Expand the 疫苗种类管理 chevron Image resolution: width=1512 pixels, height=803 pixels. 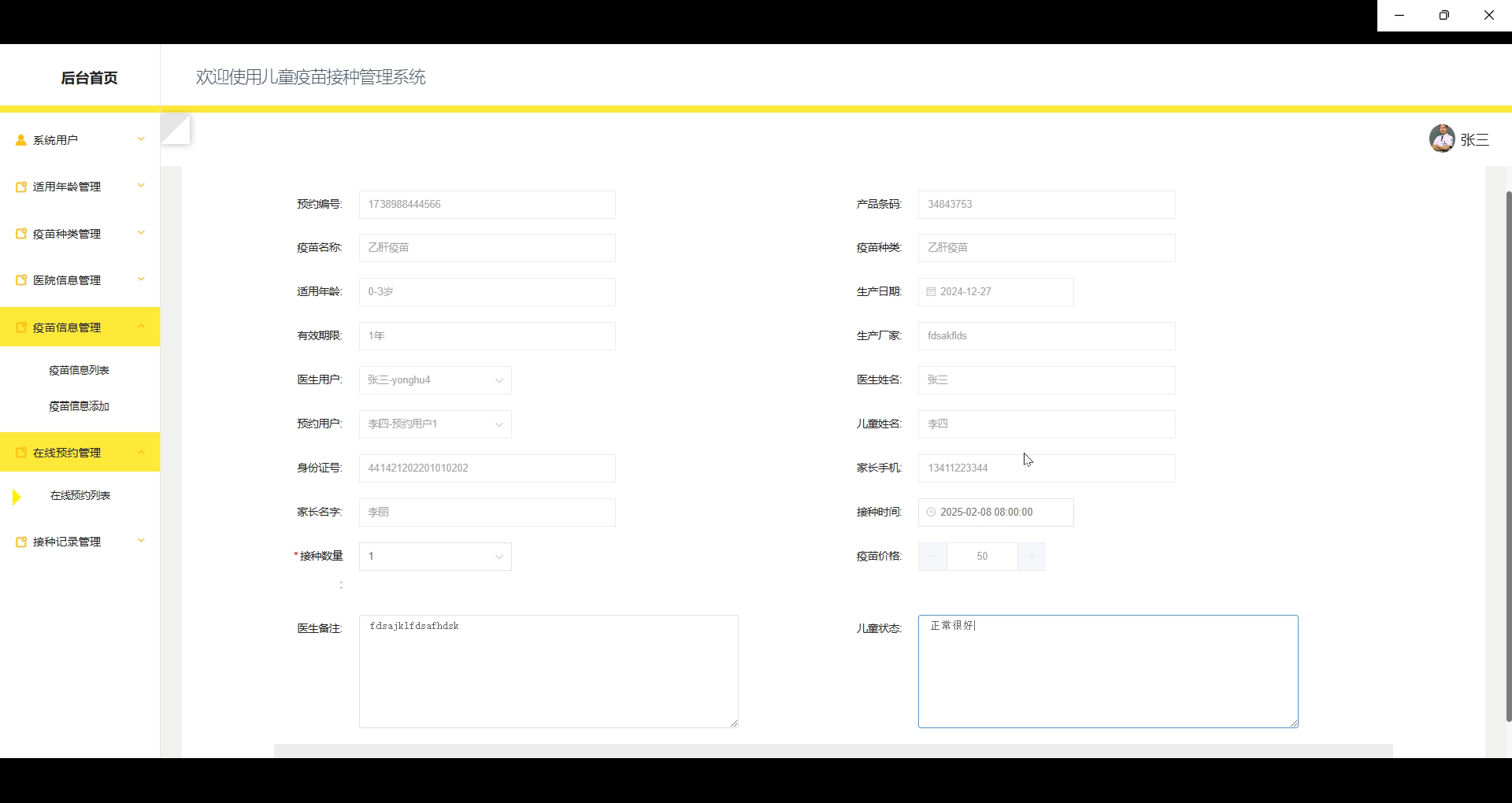point(141,233)
